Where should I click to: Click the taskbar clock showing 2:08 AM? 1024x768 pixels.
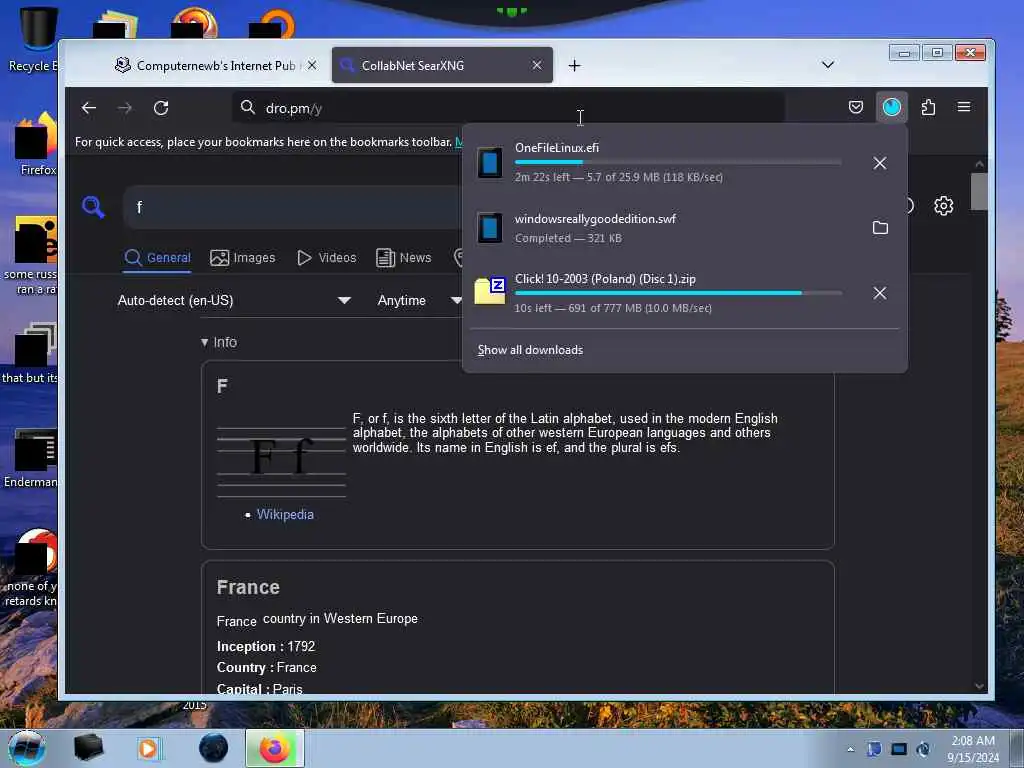tap(973, 749)
